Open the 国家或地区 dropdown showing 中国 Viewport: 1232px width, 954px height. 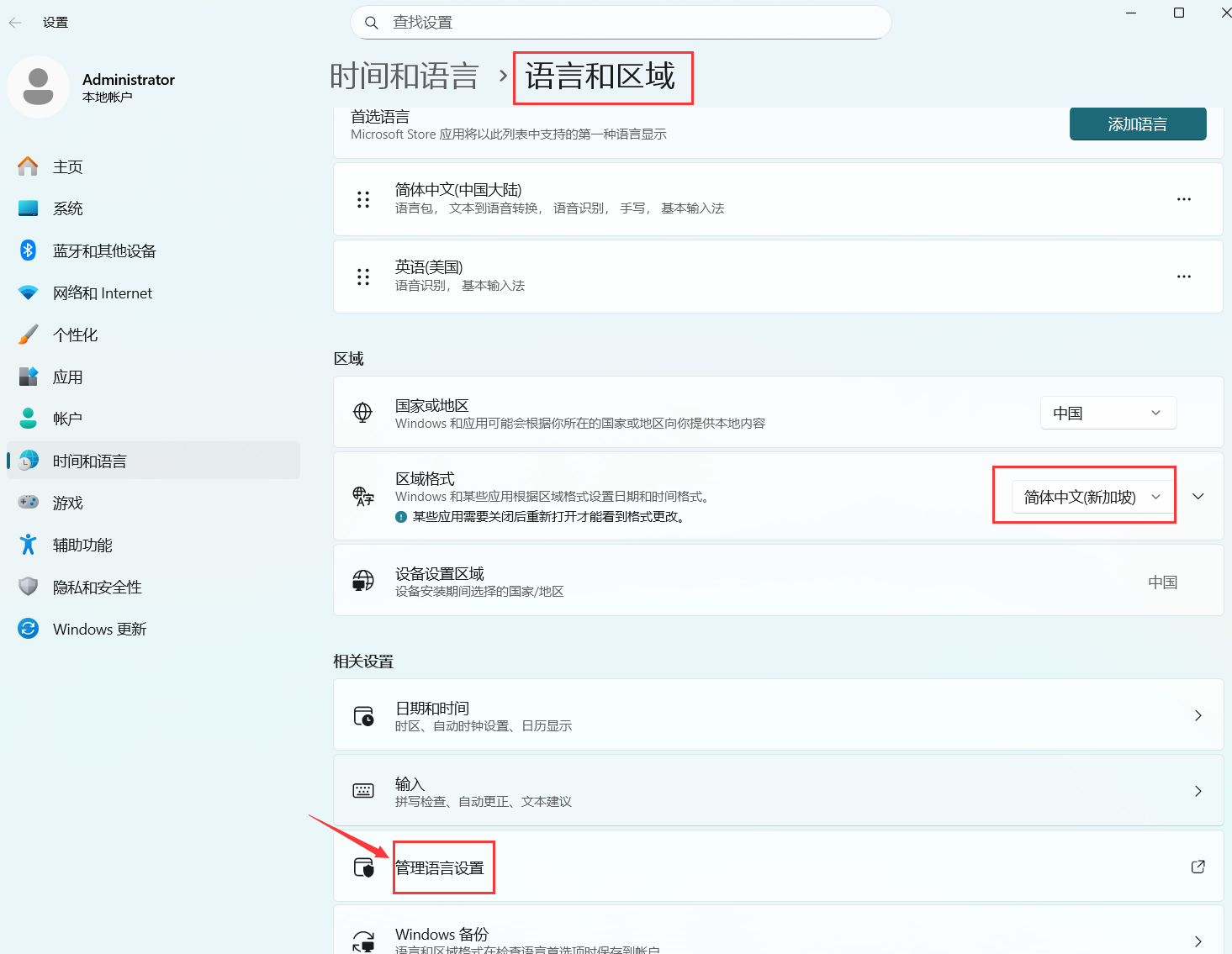pyautogui.click(x=1108, y=413)
